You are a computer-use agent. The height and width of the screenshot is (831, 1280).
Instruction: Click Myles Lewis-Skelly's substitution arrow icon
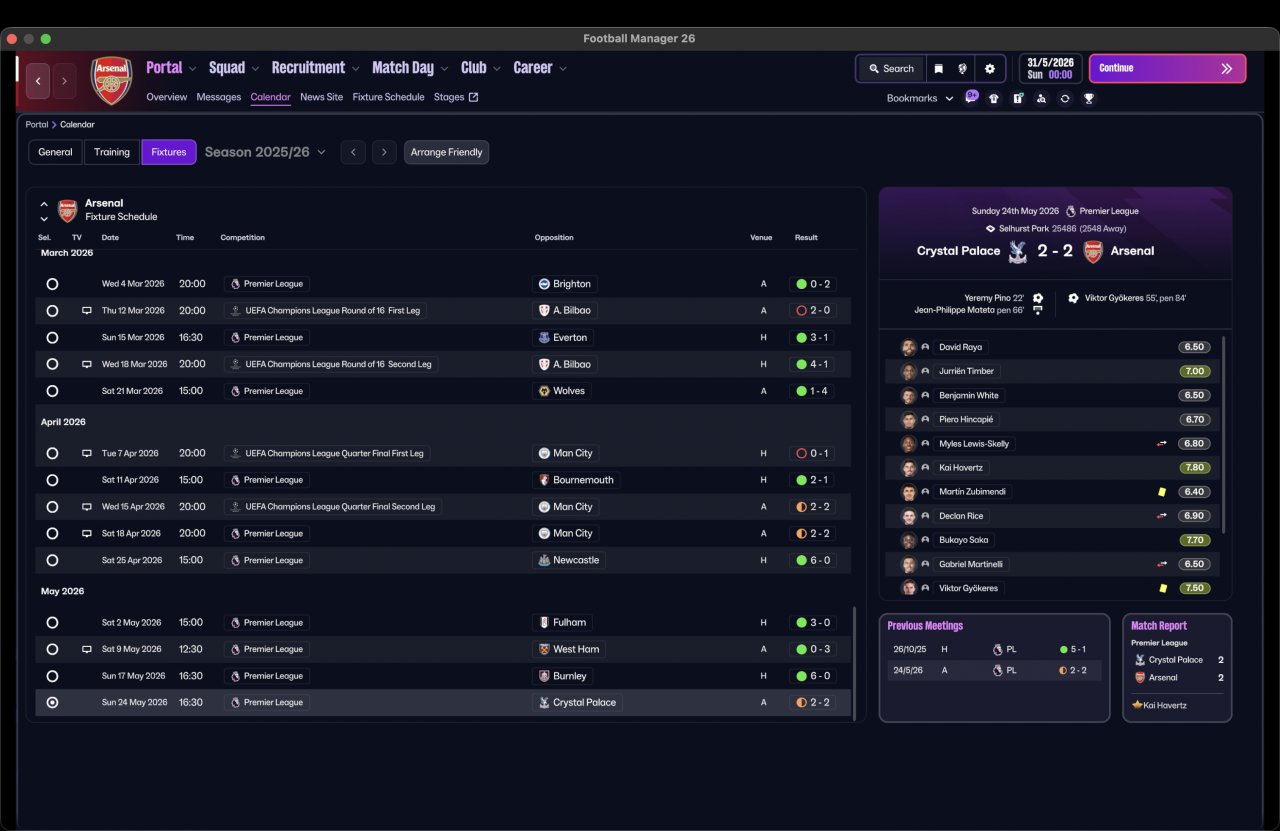click(1162, 444)
